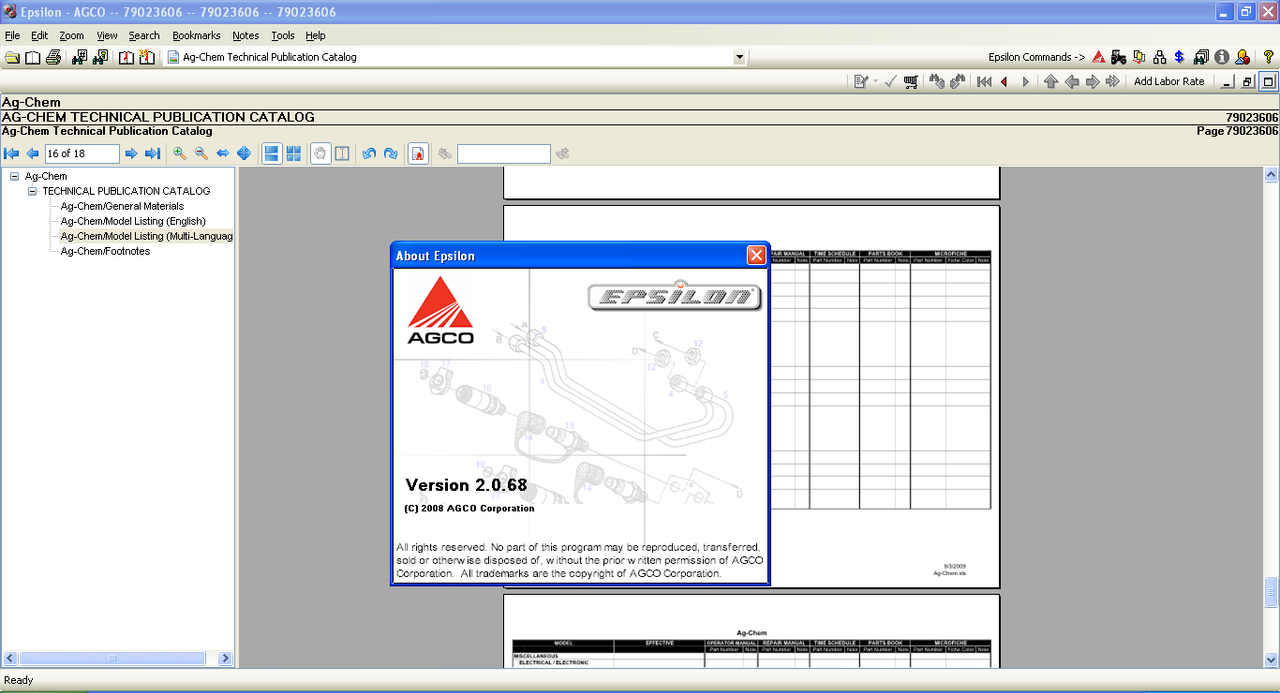The image size is (1280, 693).
Task: Toggle the text selection tool
Action: click(342, 153)
